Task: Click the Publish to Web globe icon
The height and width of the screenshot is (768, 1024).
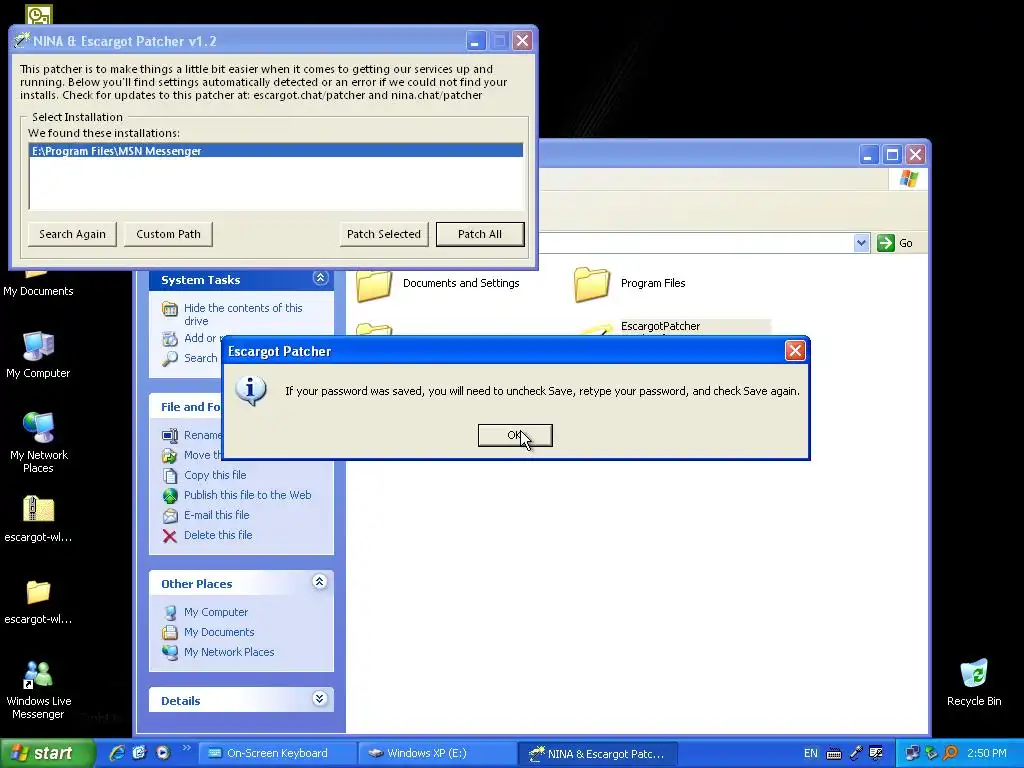Action: tap(170, 496)
